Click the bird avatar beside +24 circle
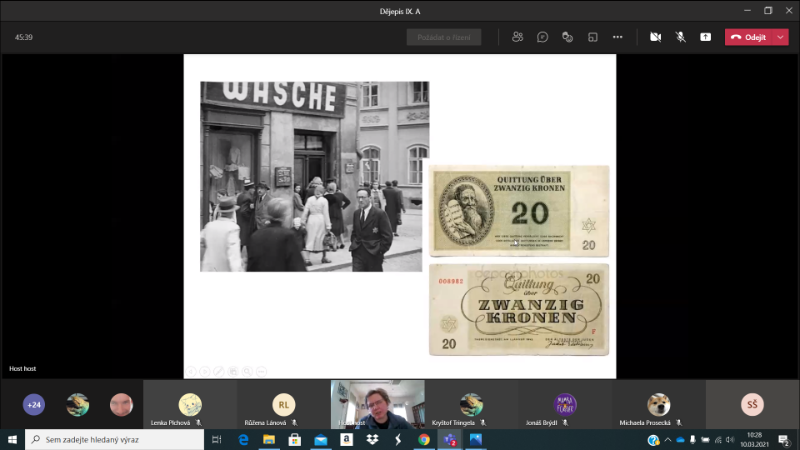The width and height of the screenshot is (800, 450). (78, 405)
